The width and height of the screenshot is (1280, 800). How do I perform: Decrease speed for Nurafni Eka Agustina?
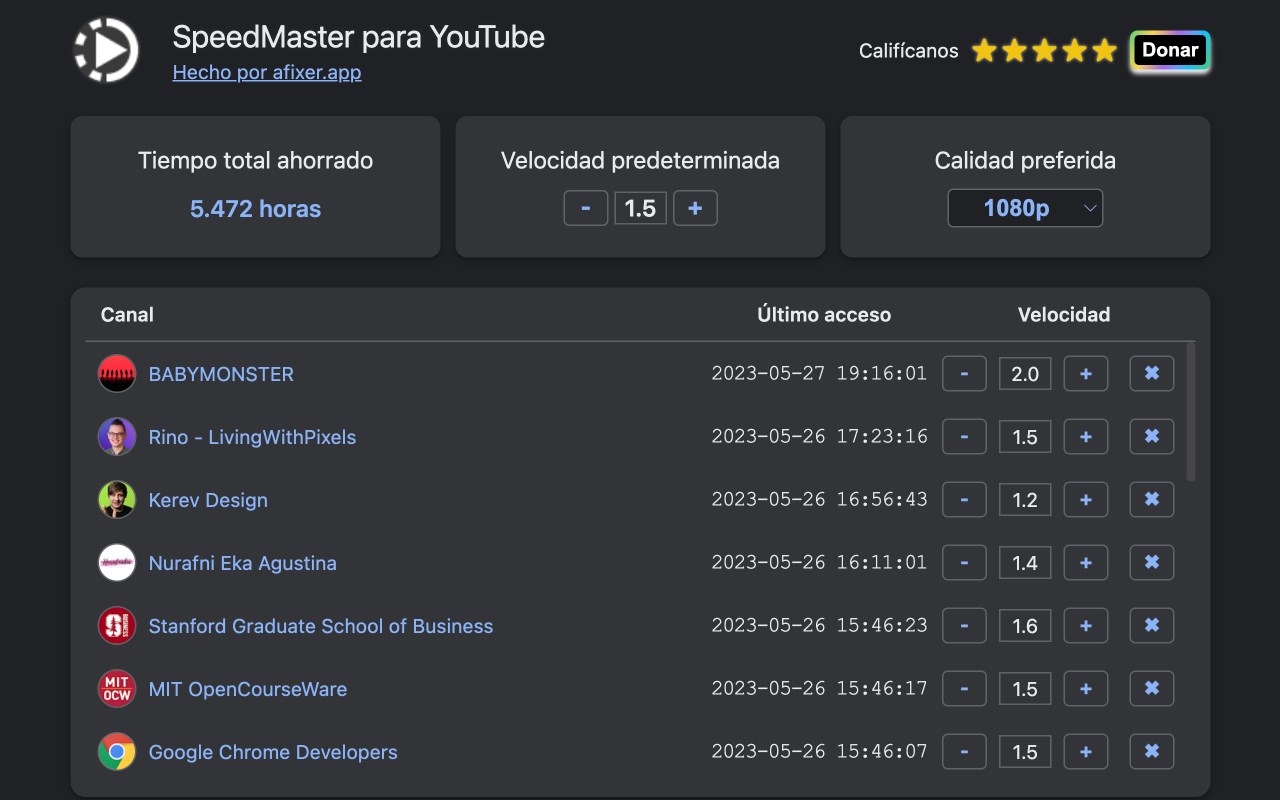[964, 563]
